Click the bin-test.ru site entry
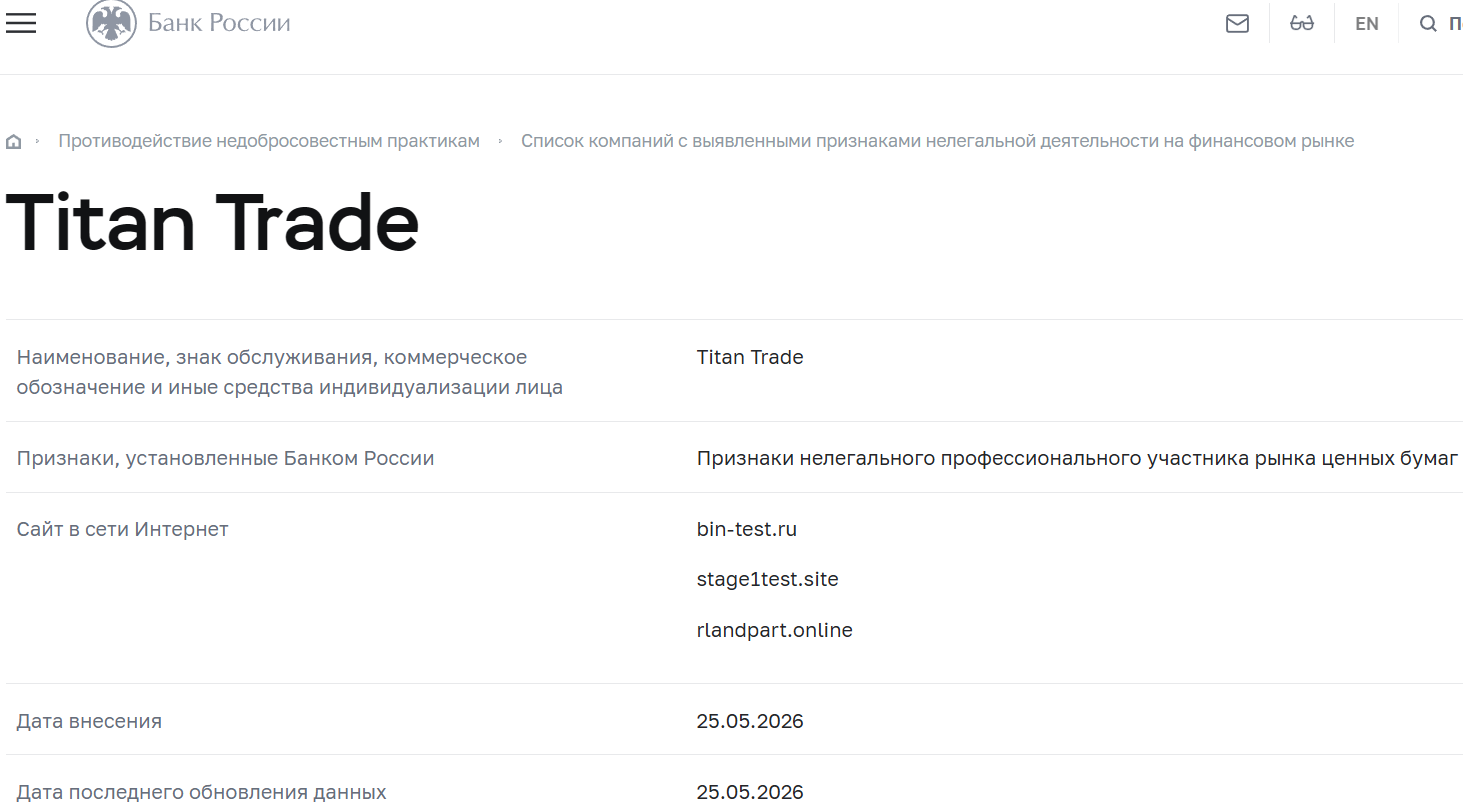This screenshot has width=1463, height=812. pyautogui.click(x=747, y=529)
